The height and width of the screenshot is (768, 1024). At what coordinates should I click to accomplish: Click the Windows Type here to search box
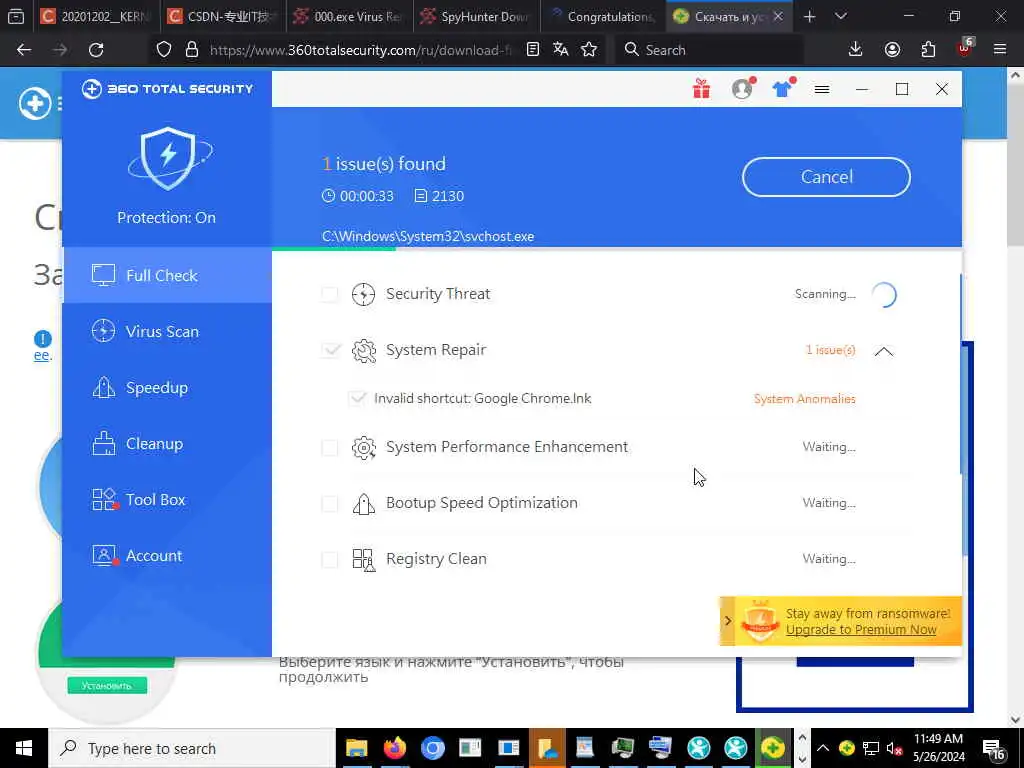[191, 748]
